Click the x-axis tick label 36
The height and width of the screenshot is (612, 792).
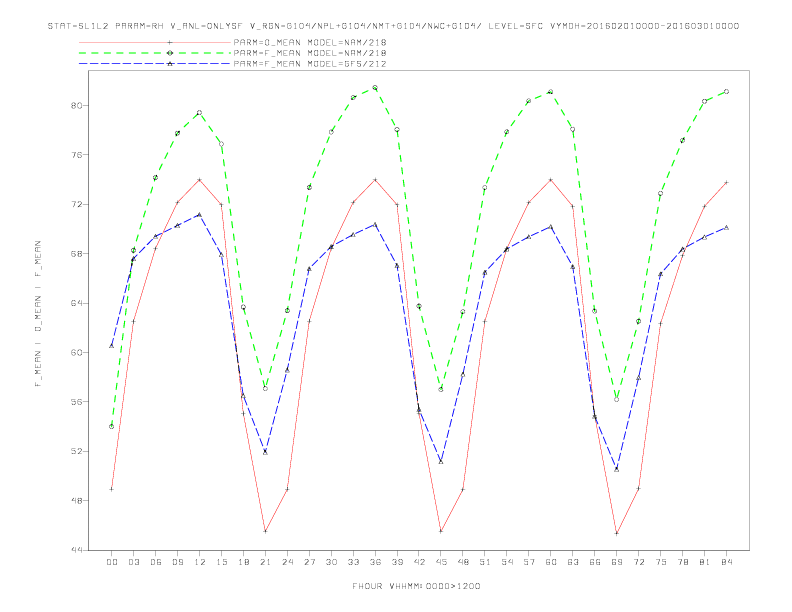click(x=375, y=562)
